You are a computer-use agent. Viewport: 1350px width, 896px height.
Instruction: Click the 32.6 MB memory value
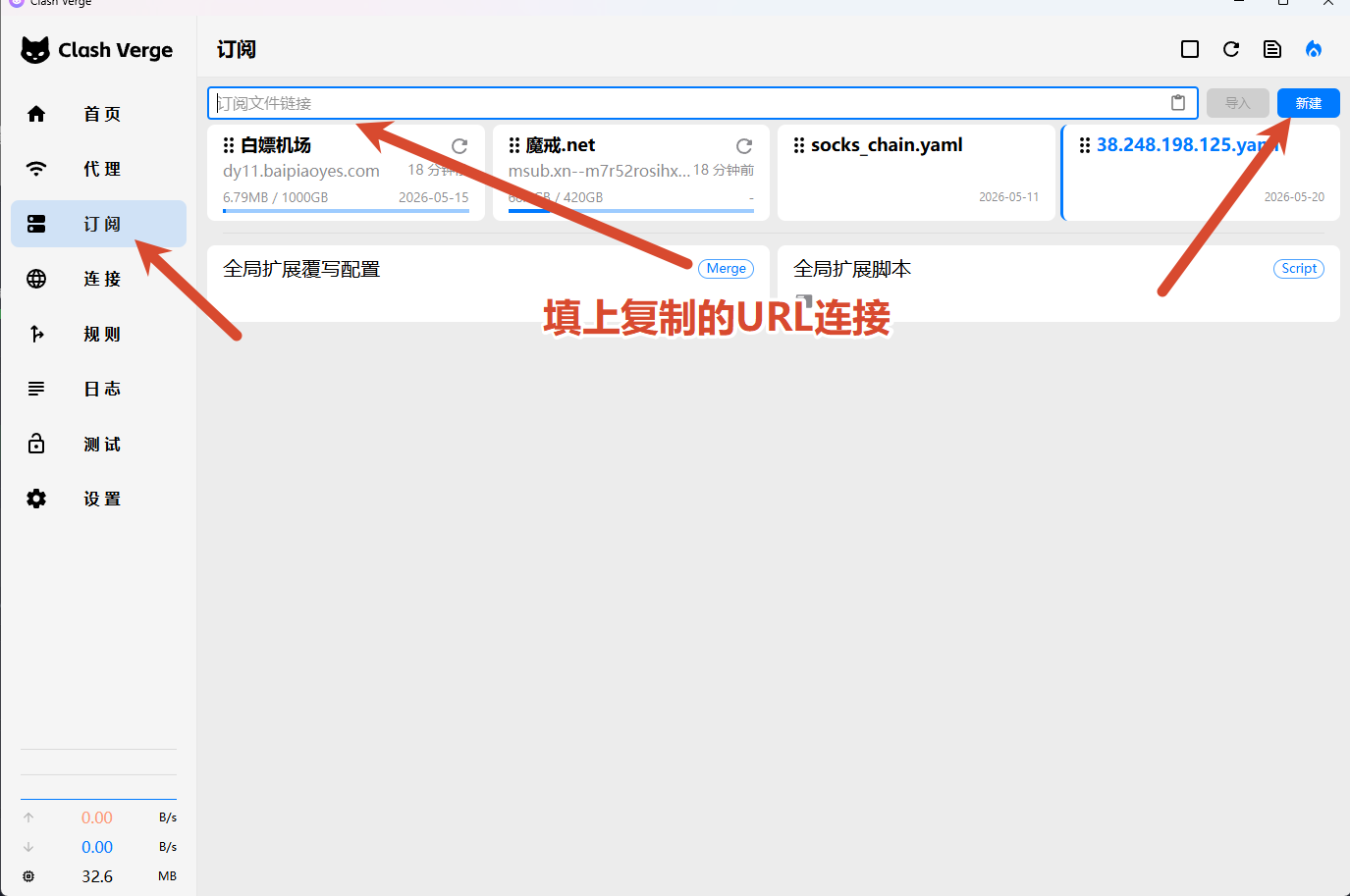pos(97,876)
